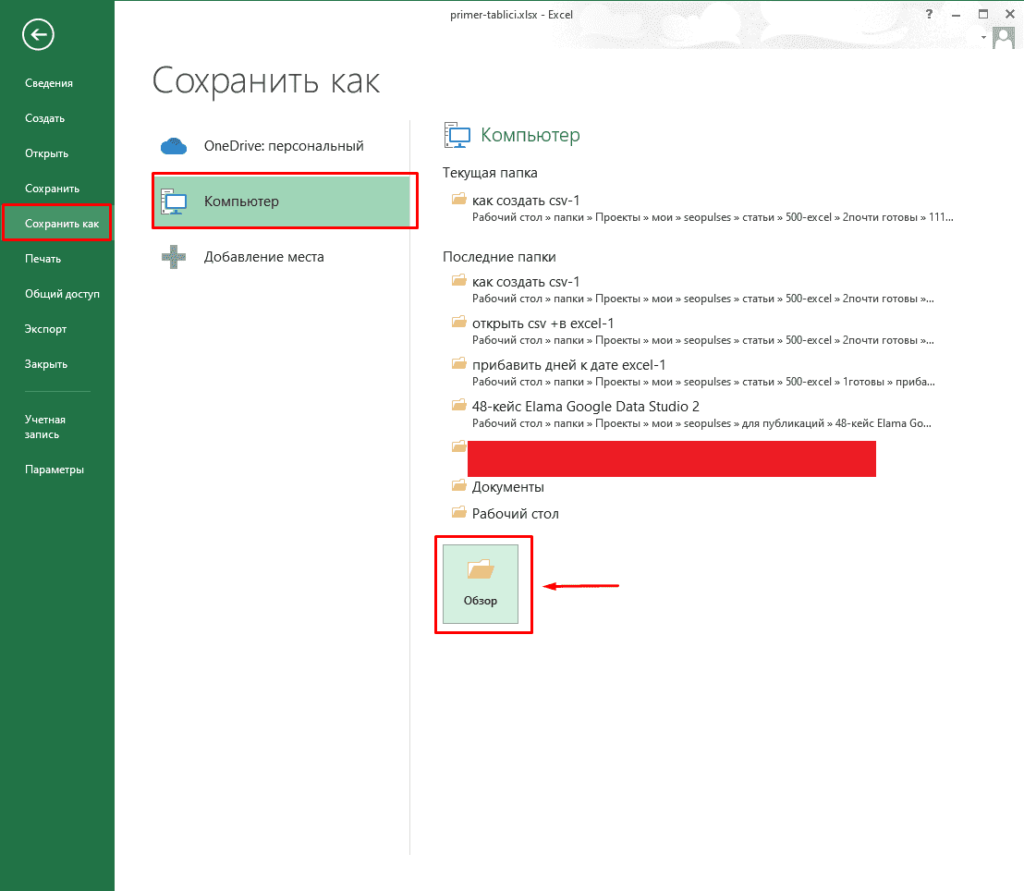Select the Рабочий стол folder
The height and width of the screenshot is (891, 1024).
point(514,514)
